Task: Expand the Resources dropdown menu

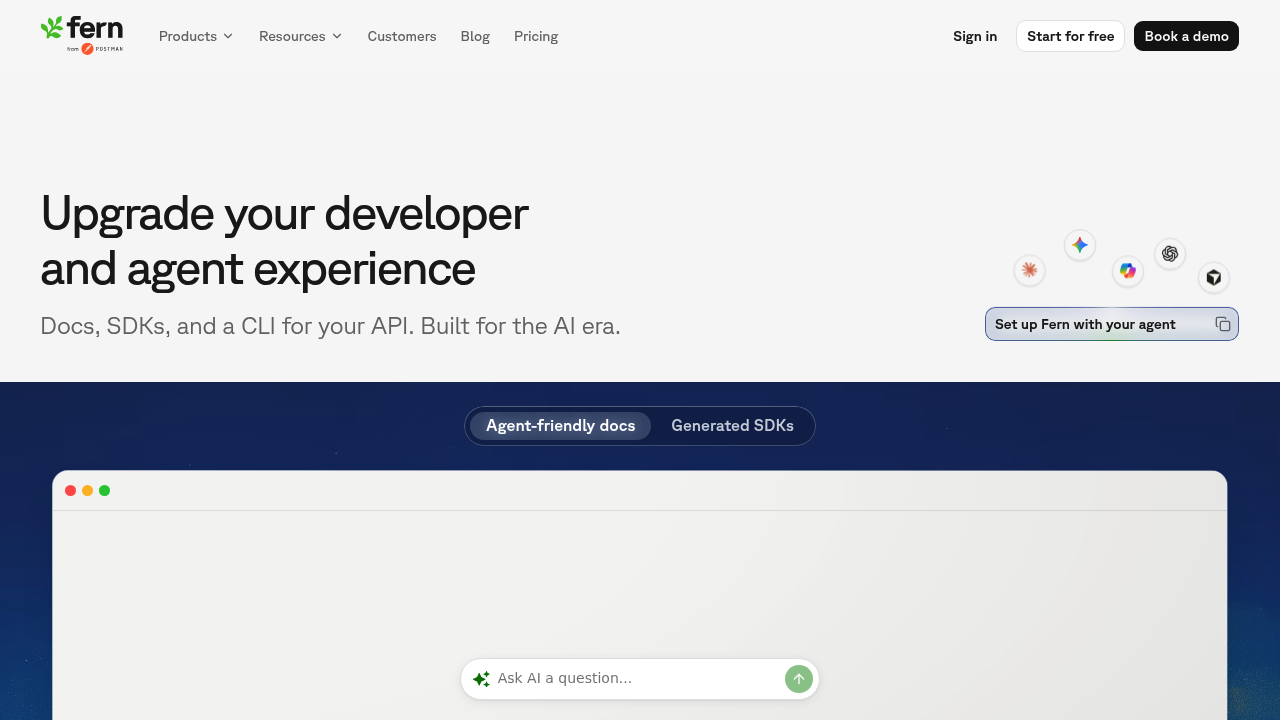Action: pos(300,36)
